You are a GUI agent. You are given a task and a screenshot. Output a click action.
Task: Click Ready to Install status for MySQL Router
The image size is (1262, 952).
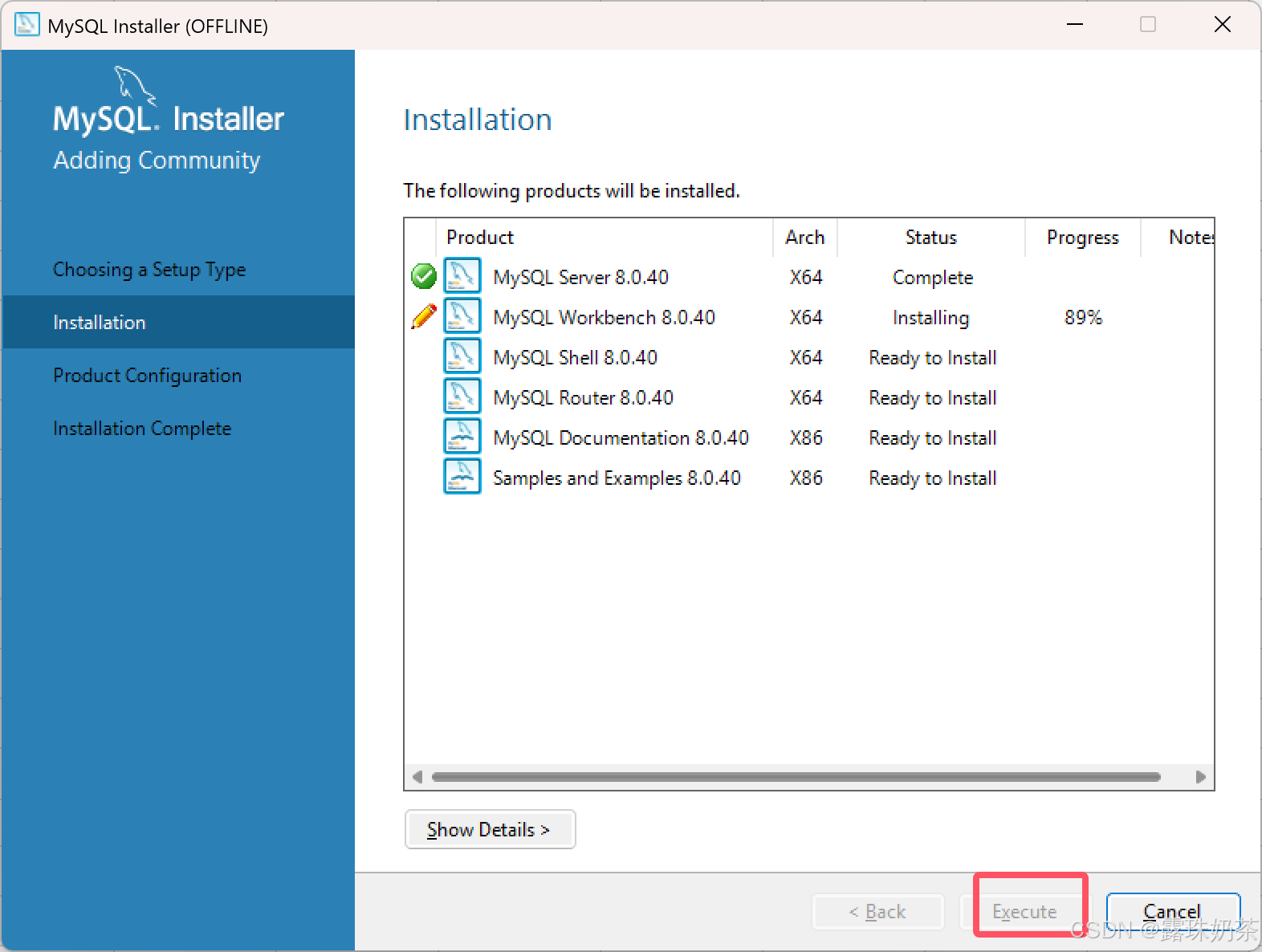(x=932, y=397)
